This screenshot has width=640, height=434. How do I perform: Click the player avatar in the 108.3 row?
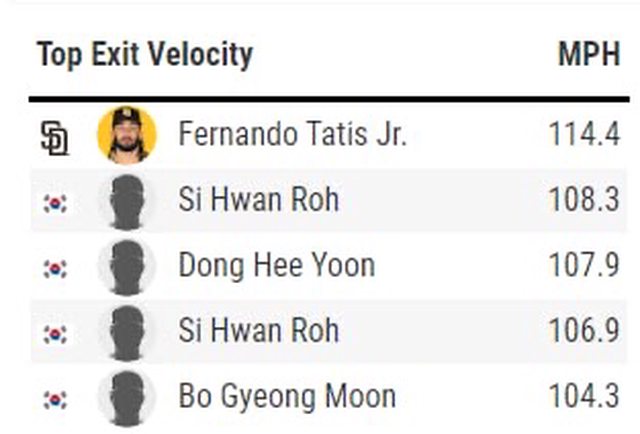pyautogui.click(x=126, y=201)
